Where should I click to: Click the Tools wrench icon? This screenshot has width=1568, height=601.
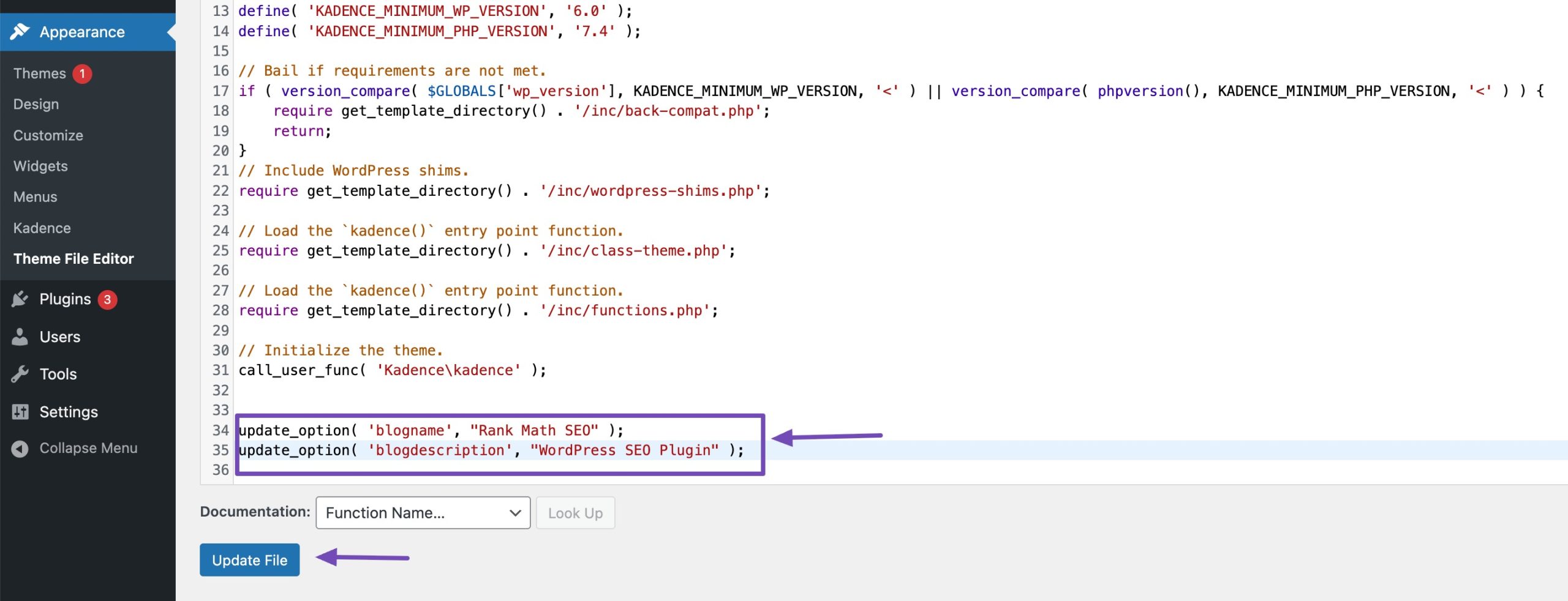[x=20, y=374]
